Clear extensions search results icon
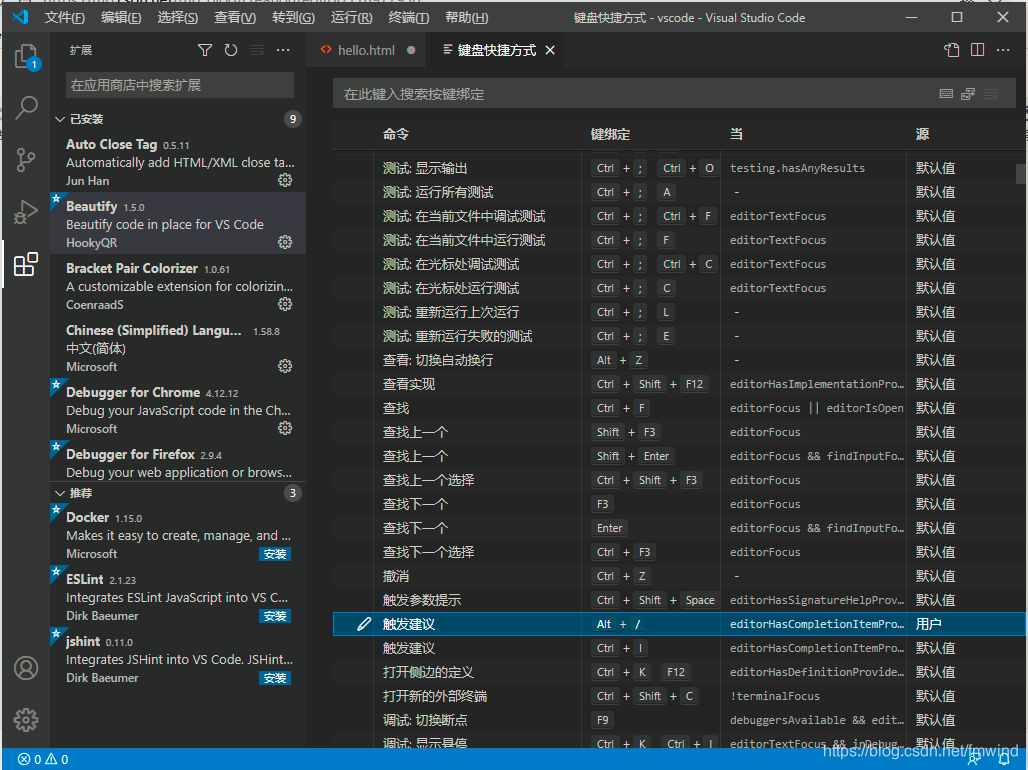The height and width of the screenshot is (770, 1028). (257, 50)
